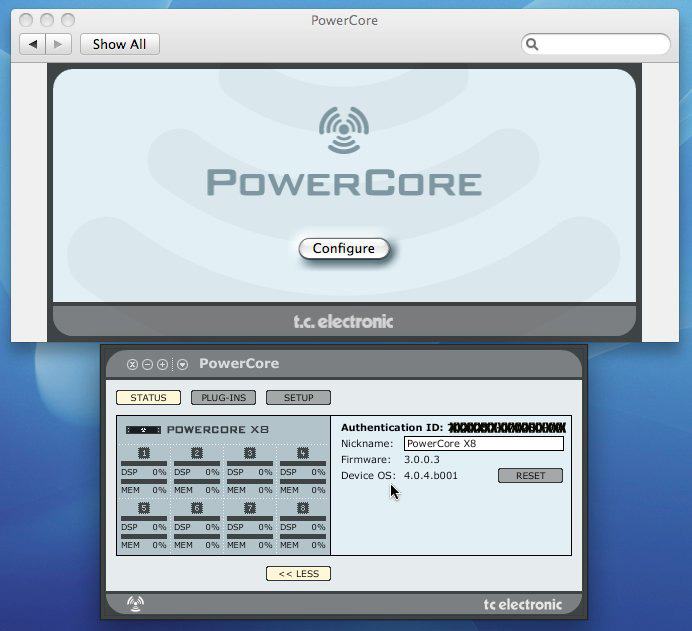
Task: Go back with the left arrow button
Action: [32, 44]
